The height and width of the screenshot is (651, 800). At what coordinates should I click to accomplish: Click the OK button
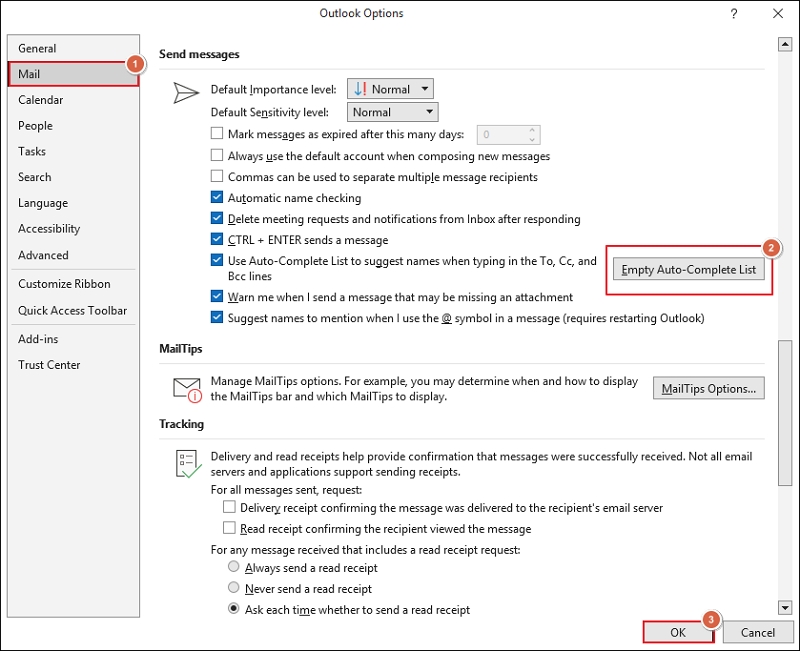coord(678,633)
